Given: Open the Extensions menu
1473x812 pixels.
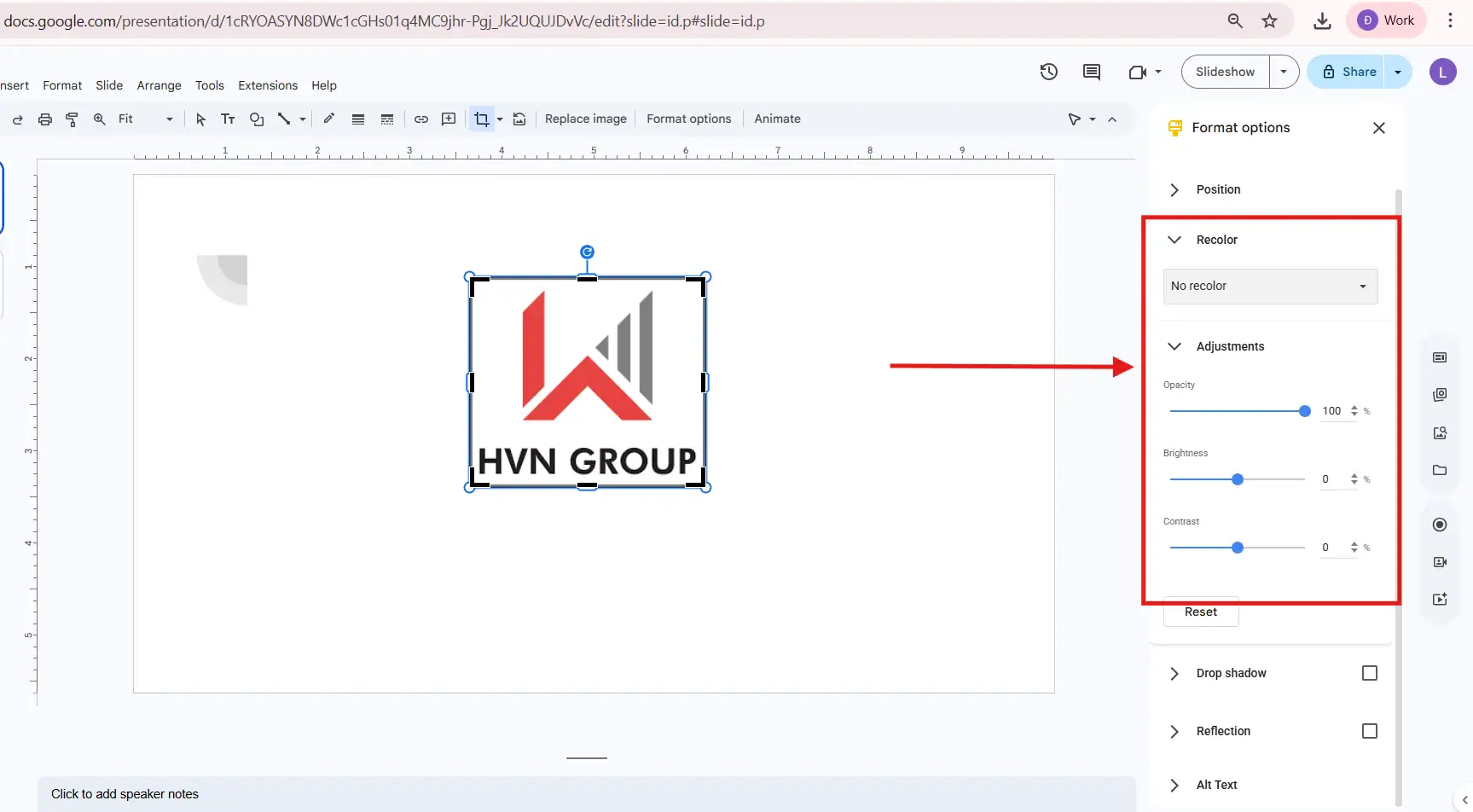Looking at the screenshot, I should [x=268, y=85].
